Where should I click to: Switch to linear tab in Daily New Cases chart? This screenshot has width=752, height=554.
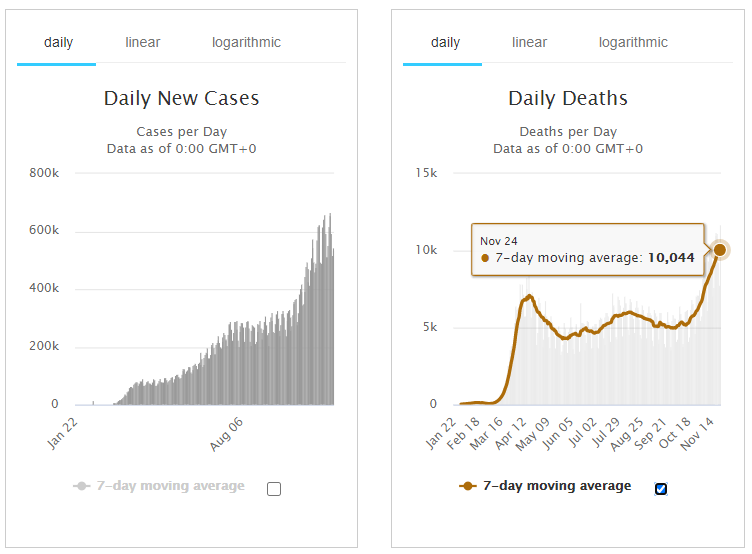tap(142, 43)
